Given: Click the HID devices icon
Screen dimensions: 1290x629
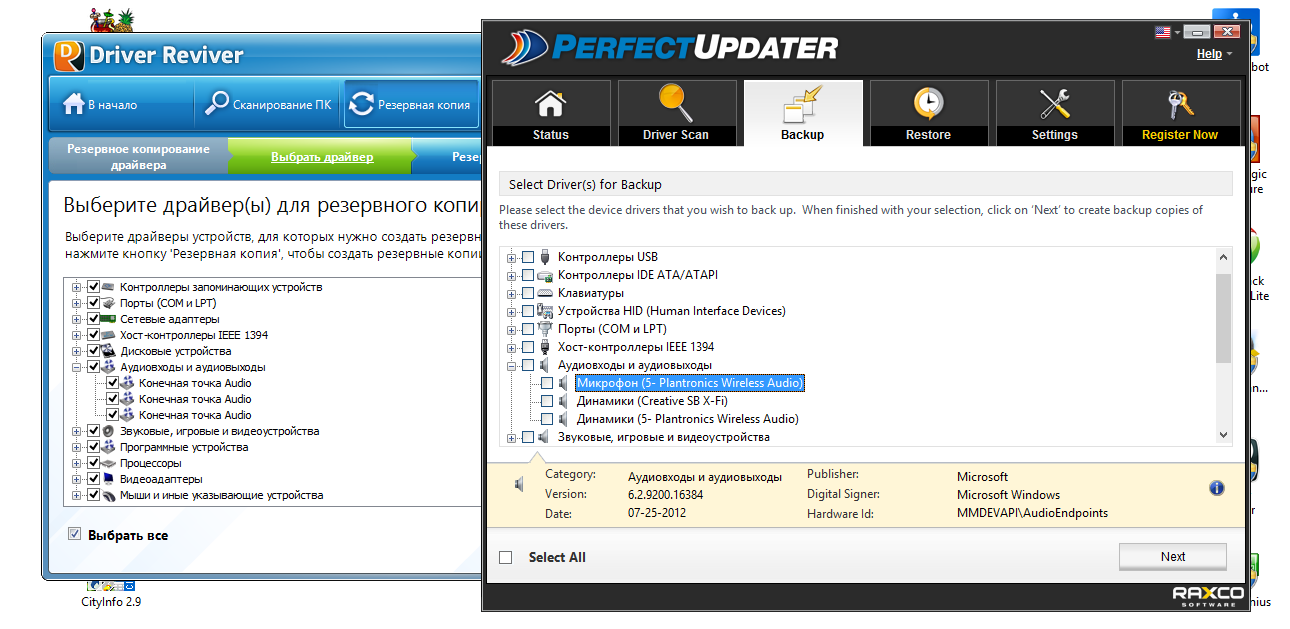Looking at the screenshot, I should coord(545,311).
